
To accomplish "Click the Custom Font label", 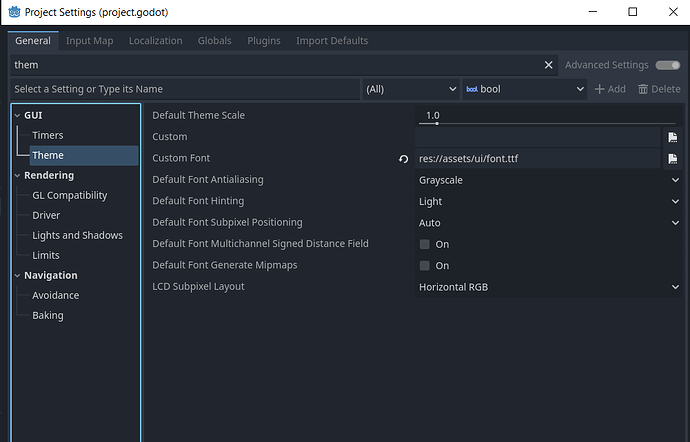I will [x=181, y=158].
